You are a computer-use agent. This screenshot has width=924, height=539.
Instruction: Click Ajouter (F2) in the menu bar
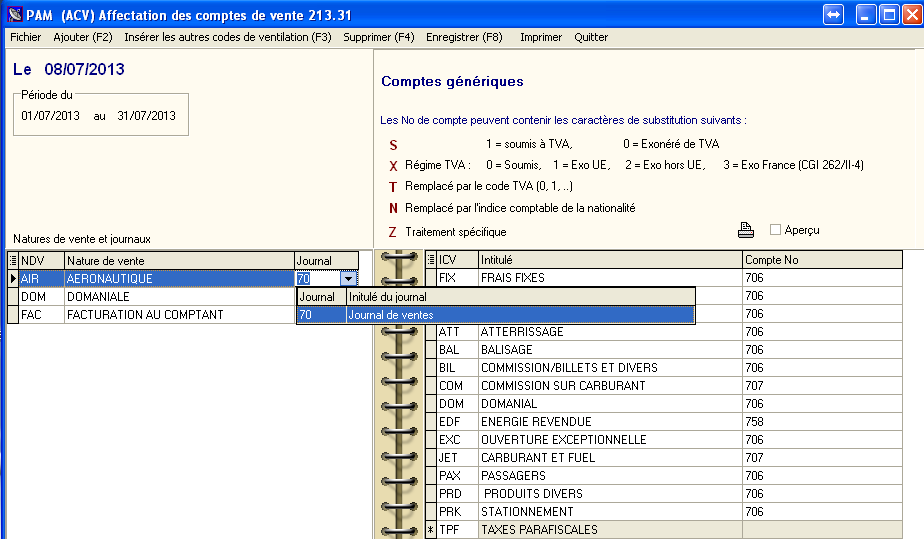click(x=82, y=37)
